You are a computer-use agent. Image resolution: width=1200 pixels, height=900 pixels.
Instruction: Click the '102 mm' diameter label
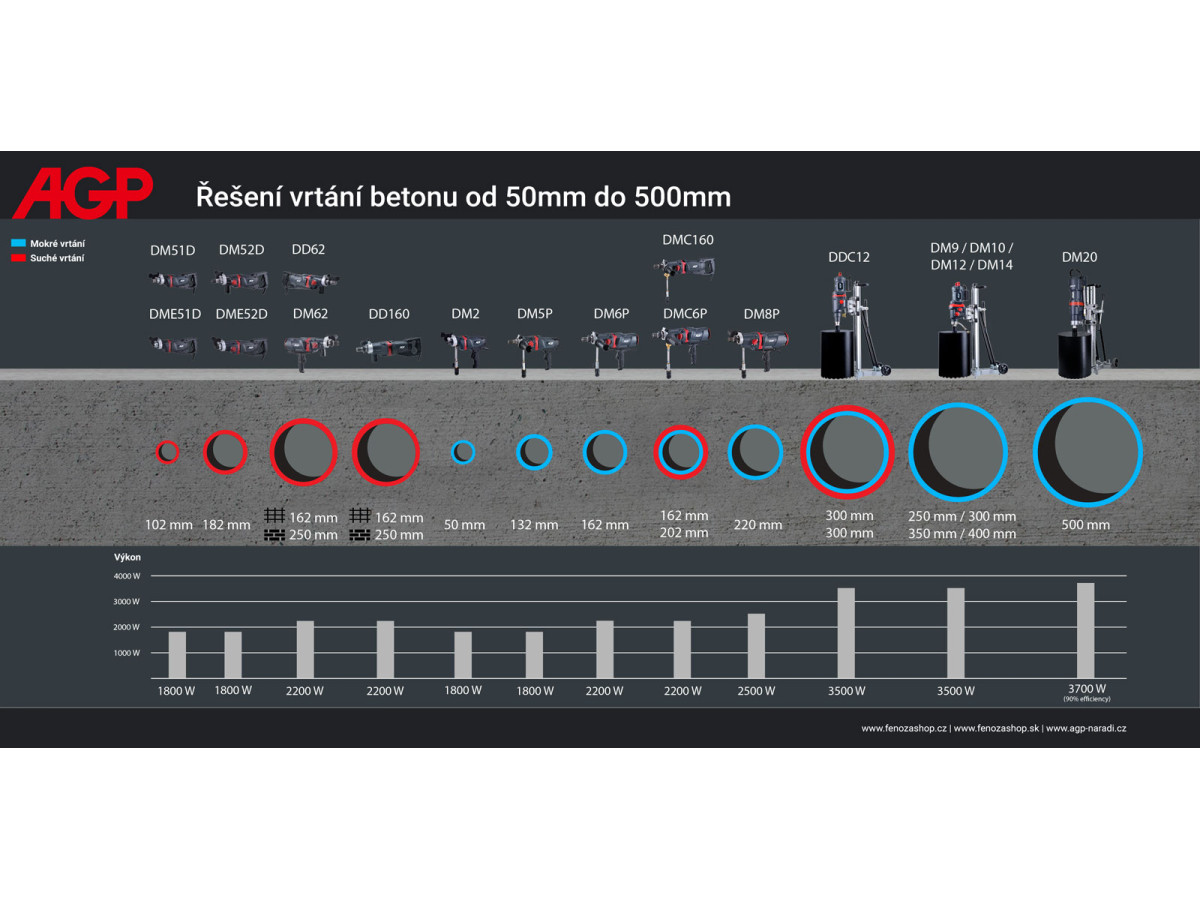click(168, 525)
